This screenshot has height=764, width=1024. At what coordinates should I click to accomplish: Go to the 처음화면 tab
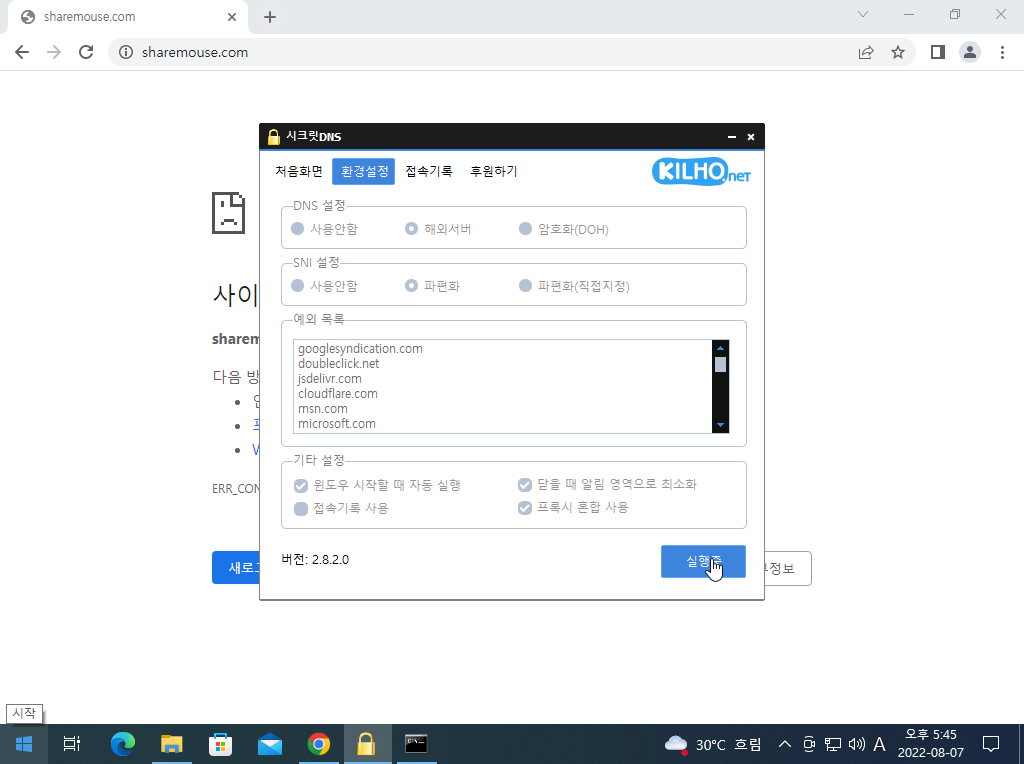(299, 171)
